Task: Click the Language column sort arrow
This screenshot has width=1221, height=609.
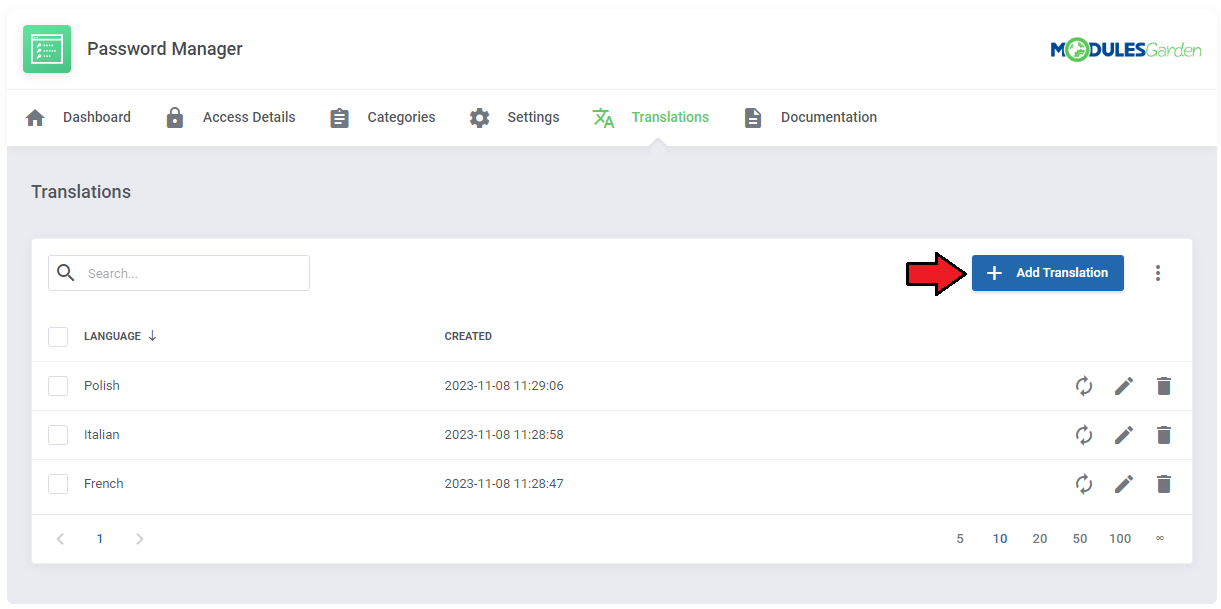Action: [x=152, y=336]
